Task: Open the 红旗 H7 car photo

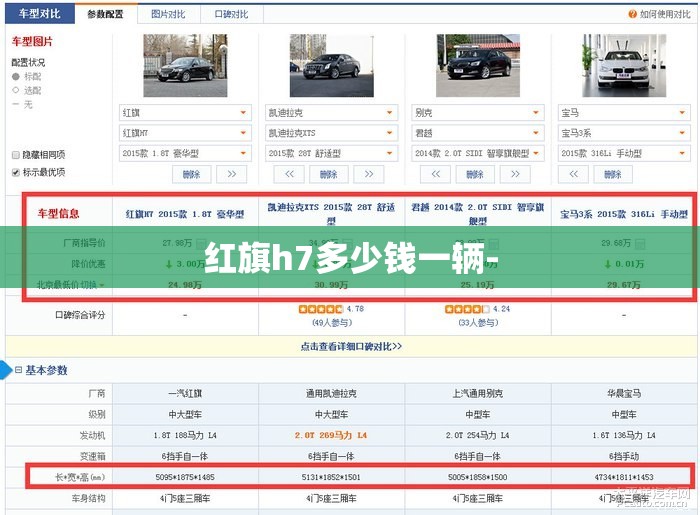Action: pyautogui.click(x=185, y=66)
